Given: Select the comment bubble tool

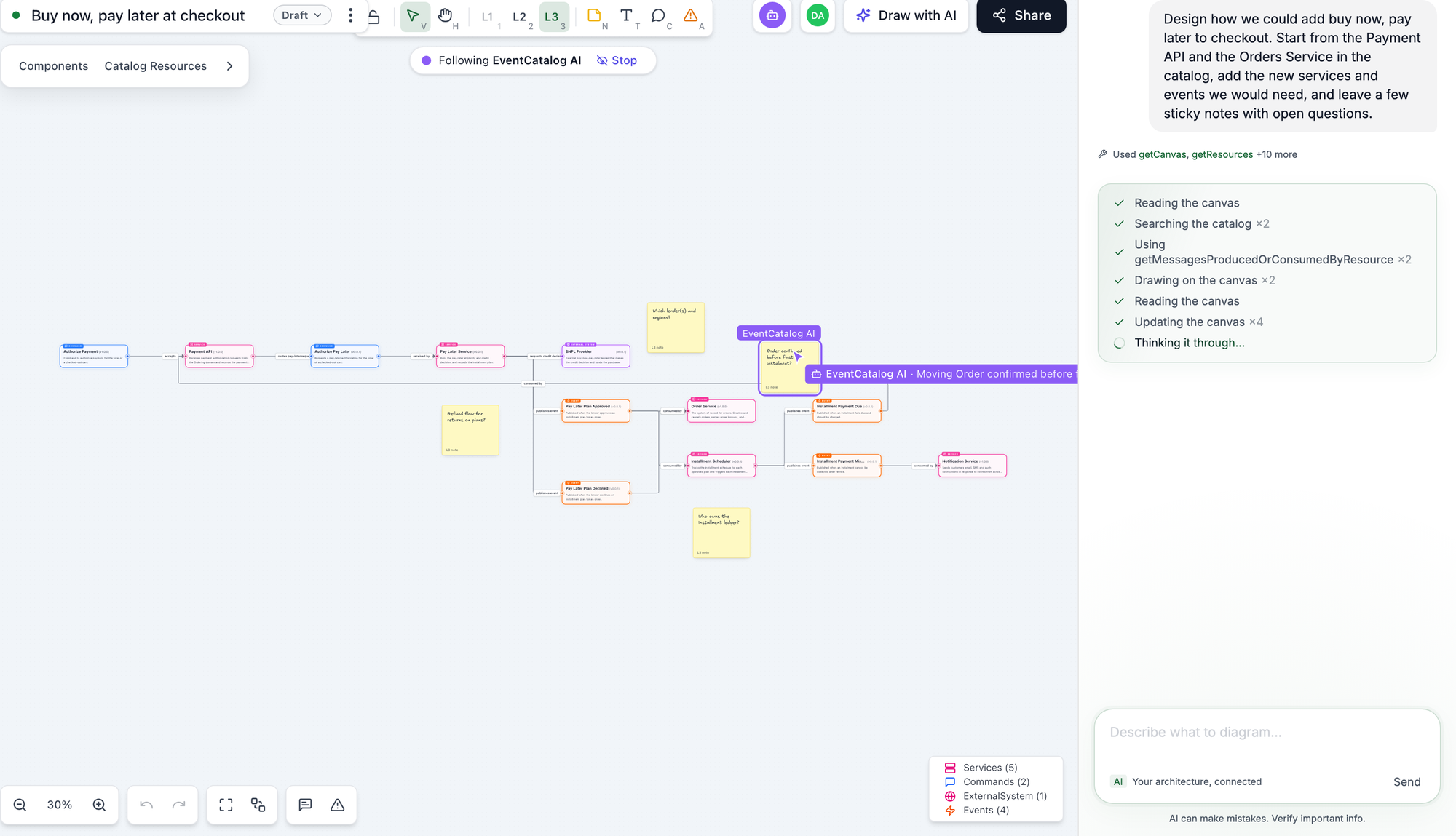Looking at the screenshot, I should [659, 16].
